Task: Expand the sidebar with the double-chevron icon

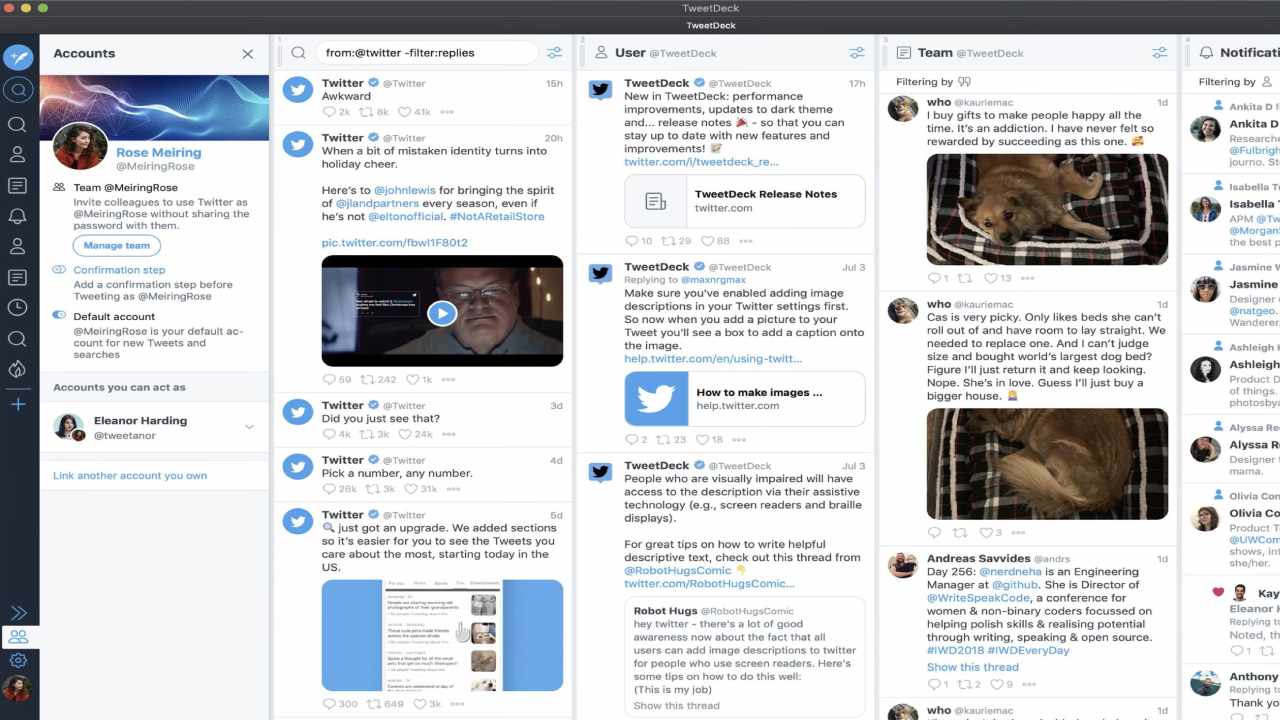Action: coord(18,613)
